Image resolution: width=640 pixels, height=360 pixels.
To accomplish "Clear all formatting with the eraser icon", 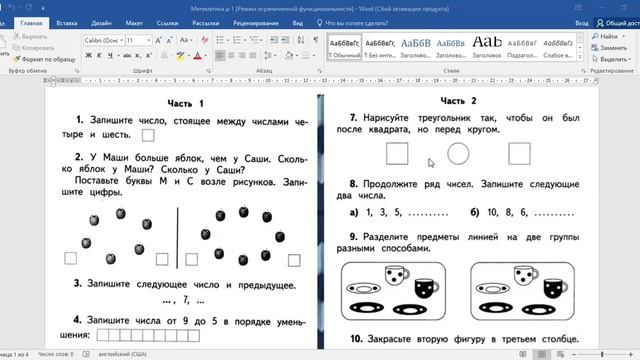I will tap(205, 40).
